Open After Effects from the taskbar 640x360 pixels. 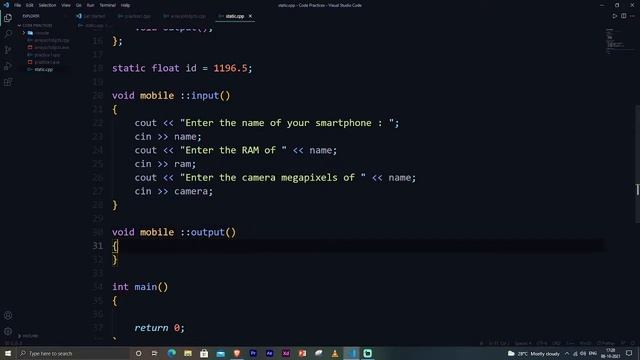[x=269, y=353]
